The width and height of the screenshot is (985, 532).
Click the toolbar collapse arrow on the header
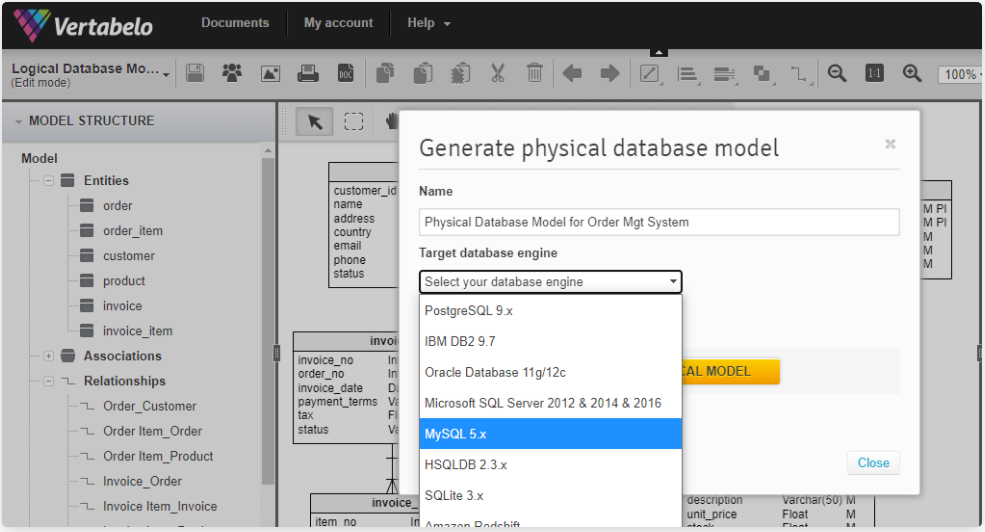coord(658,53)
